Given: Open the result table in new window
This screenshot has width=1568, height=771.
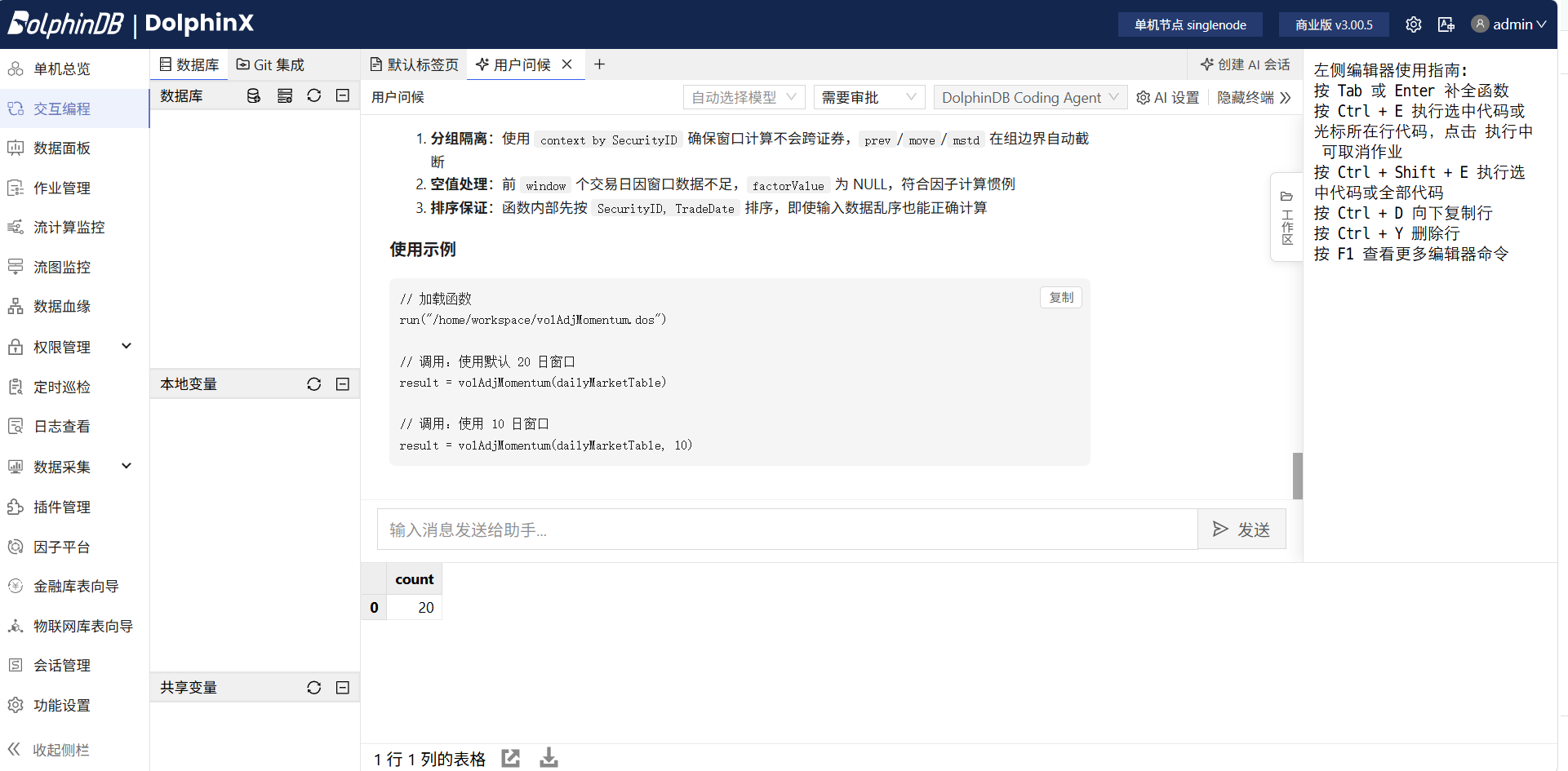Looking at the screenshot, I should click(x=511, y=758).
